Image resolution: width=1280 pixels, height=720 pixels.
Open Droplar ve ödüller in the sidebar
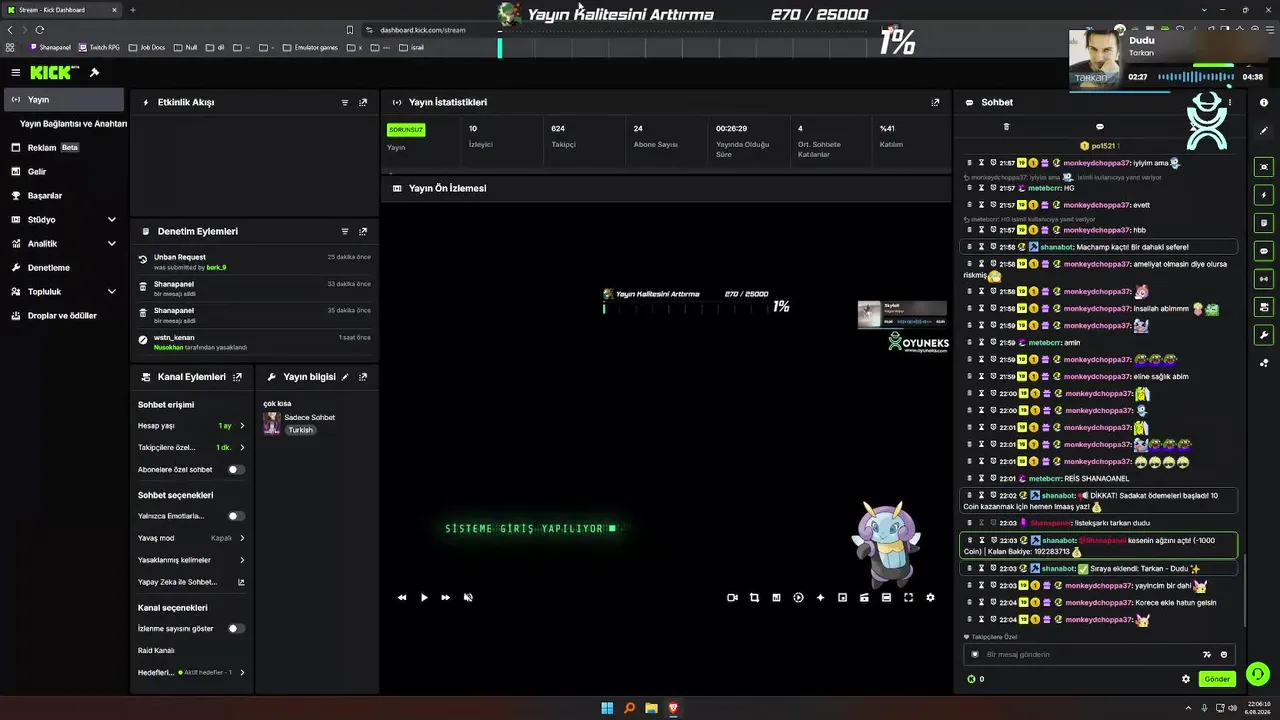(64, 315)
